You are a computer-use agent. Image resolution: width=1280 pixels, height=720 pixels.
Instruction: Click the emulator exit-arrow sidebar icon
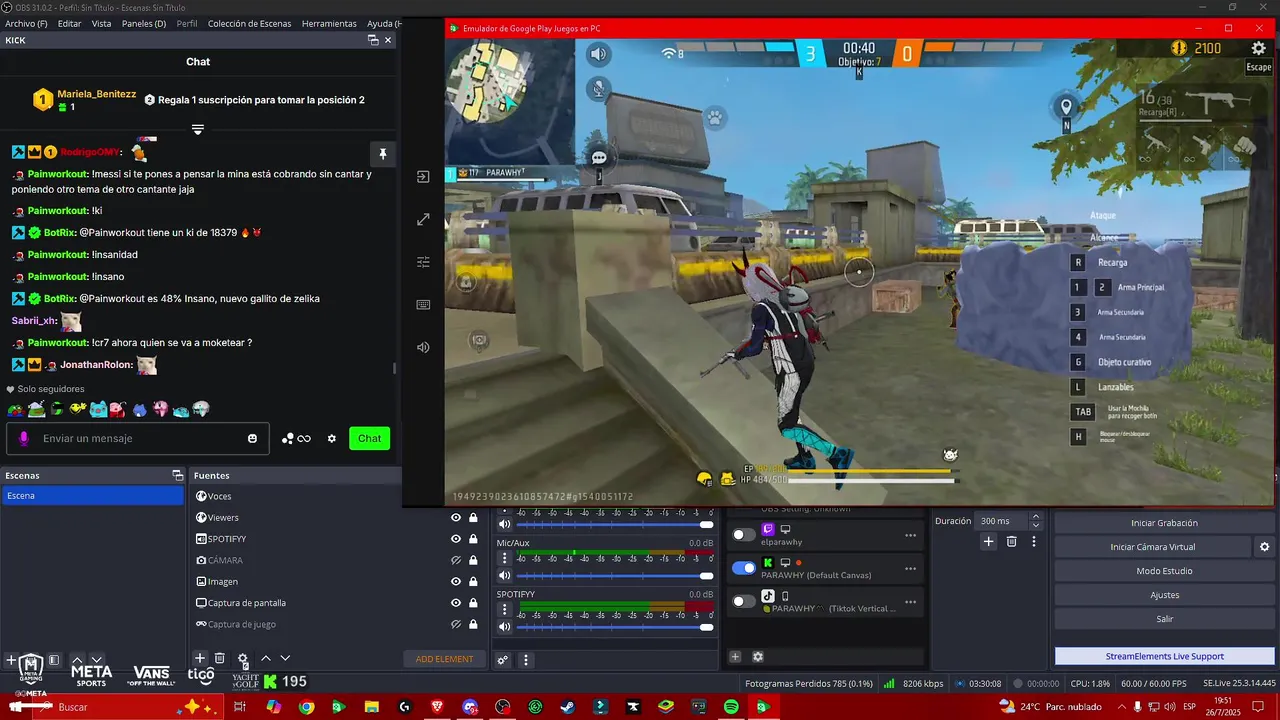(x=423, y=177)
